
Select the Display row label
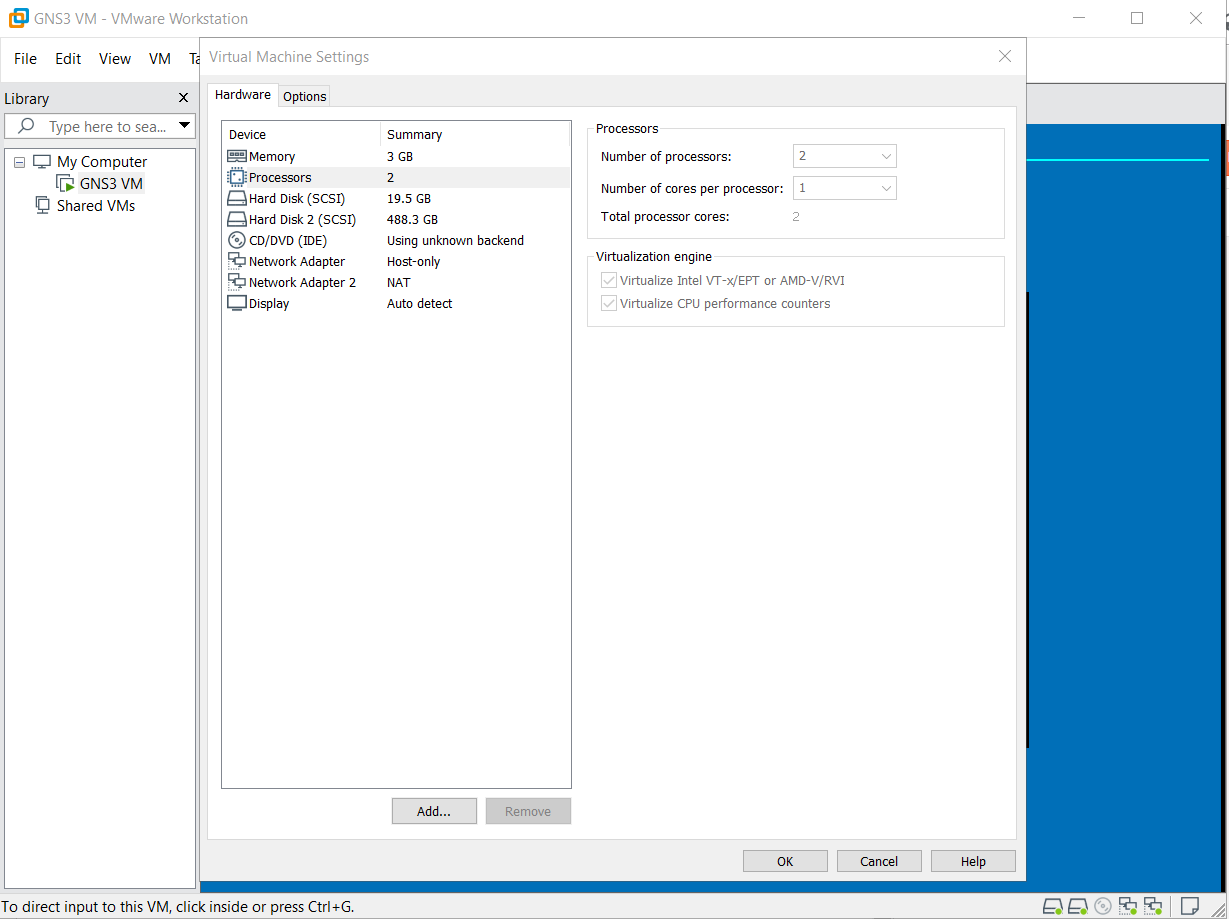(269, 303)
